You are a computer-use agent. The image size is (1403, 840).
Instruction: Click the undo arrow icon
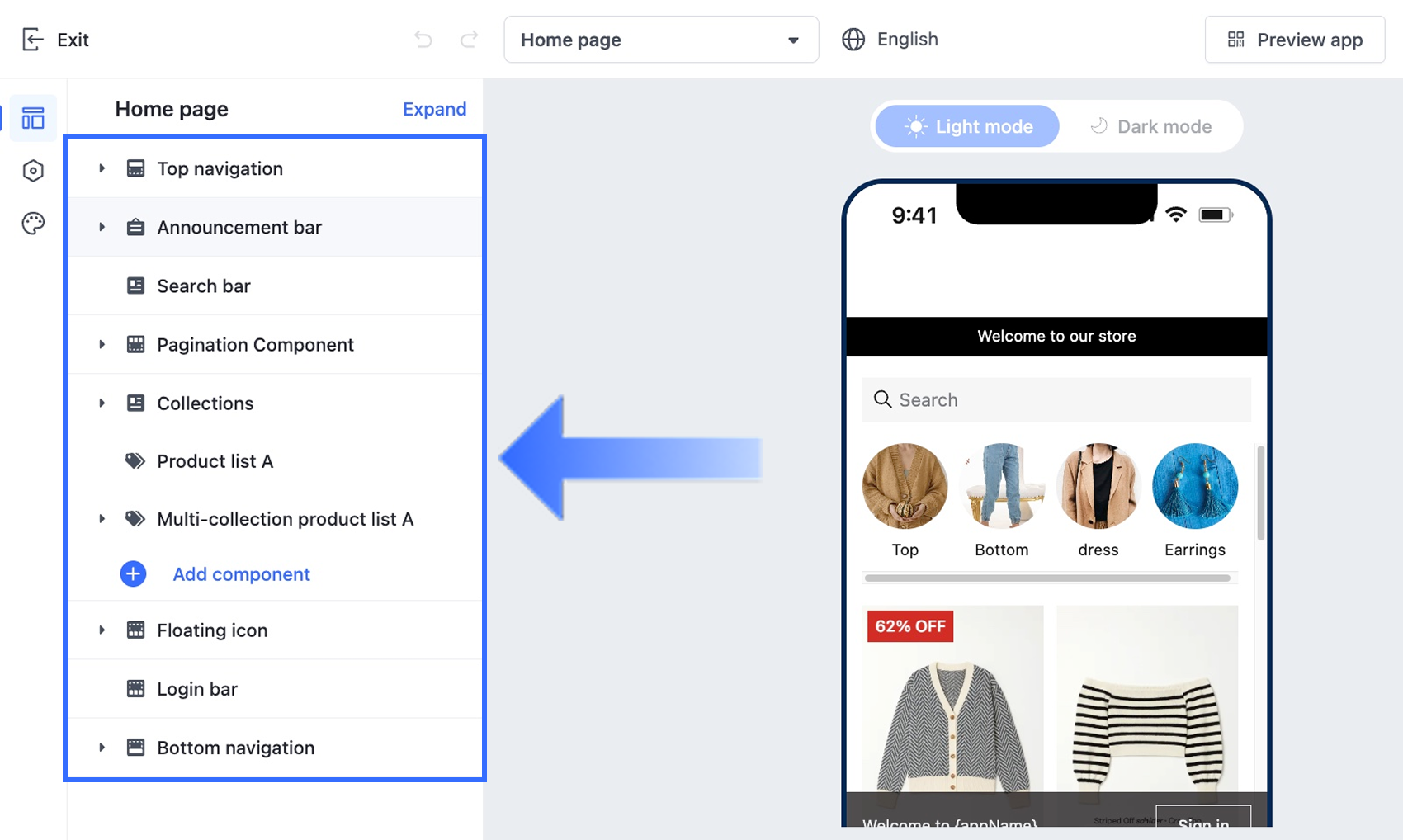[423, 40]
